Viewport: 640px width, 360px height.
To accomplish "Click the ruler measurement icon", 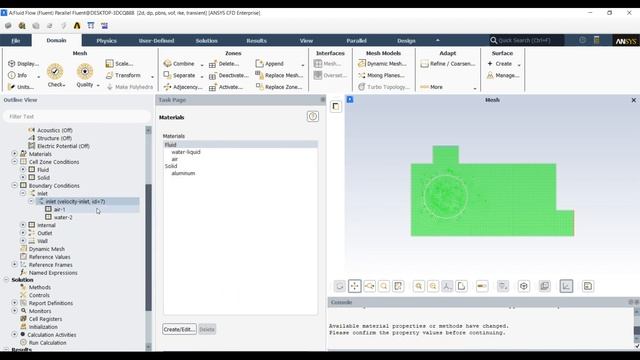I will coord(482,286).
